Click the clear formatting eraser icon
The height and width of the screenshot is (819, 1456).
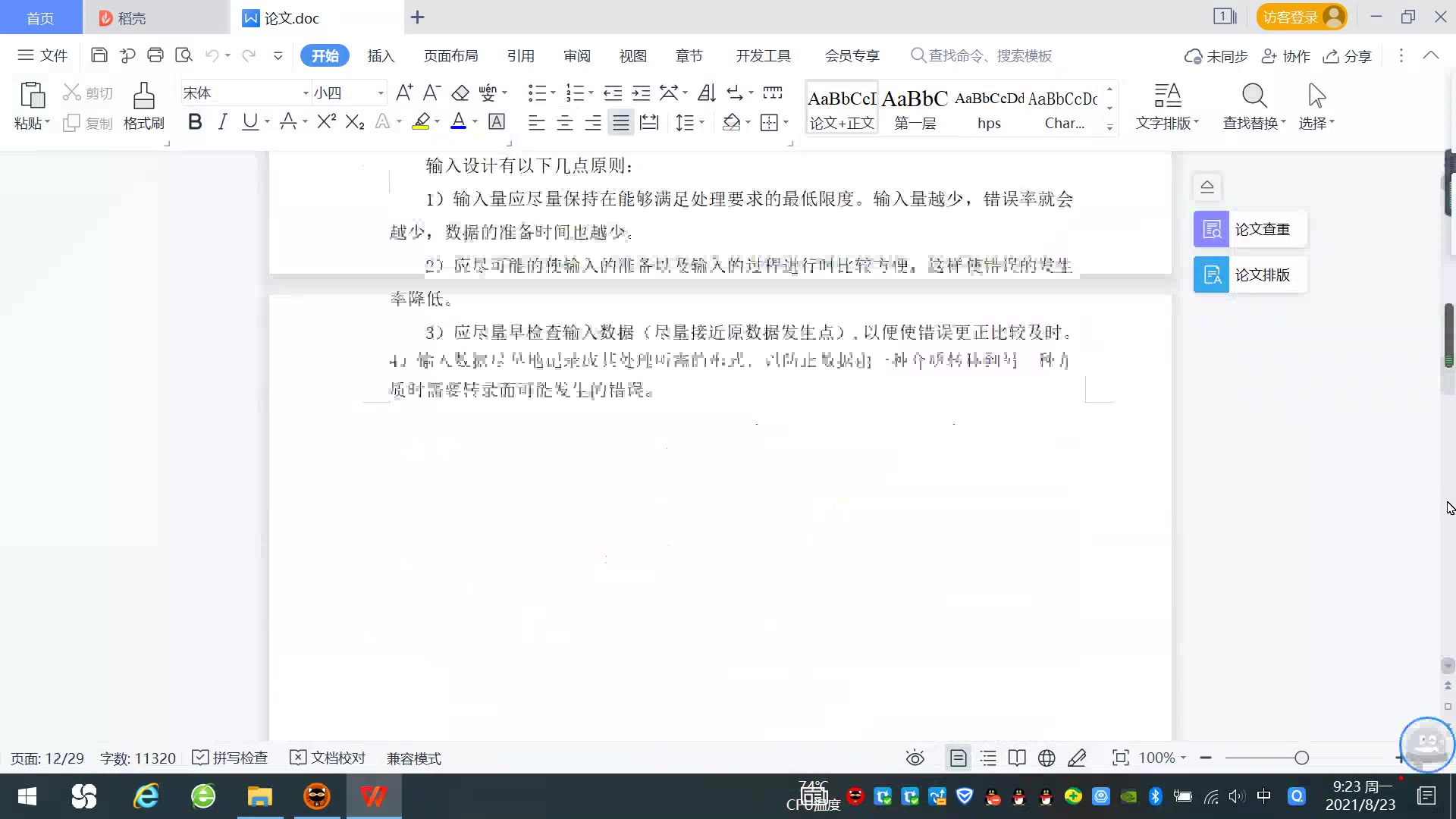click(x=460, y=93)
